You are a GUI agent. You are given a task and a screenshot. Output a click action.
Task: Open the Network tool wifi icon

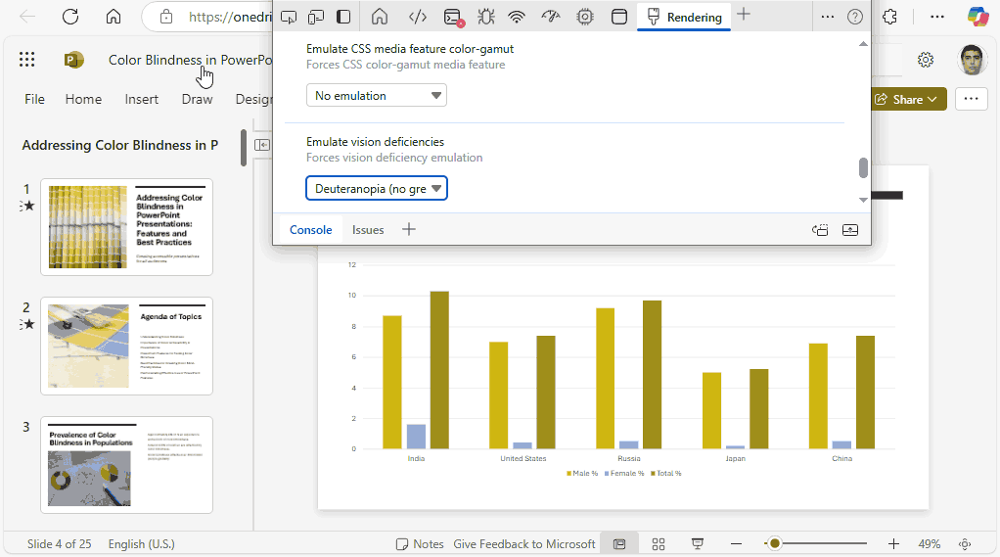(x=517, y=17)
